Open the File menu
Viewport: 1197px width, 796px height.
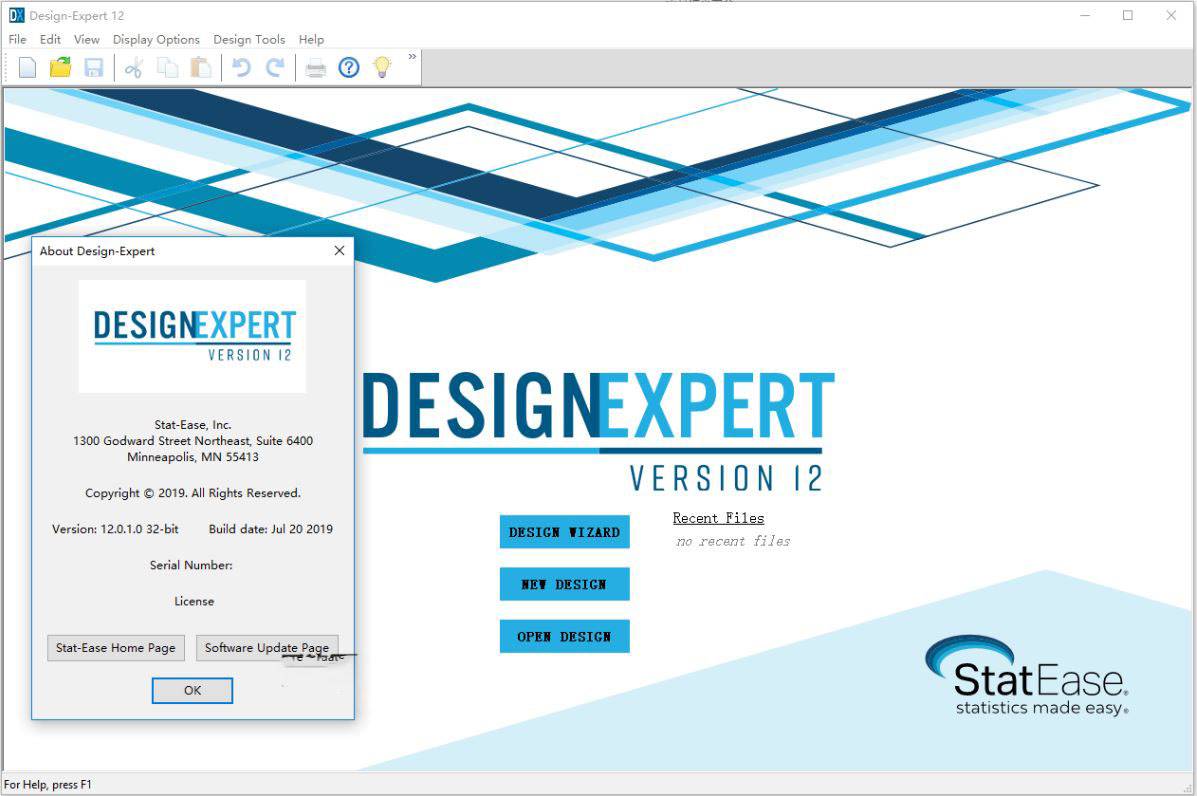pyautogui.click(x=18, y=39)
